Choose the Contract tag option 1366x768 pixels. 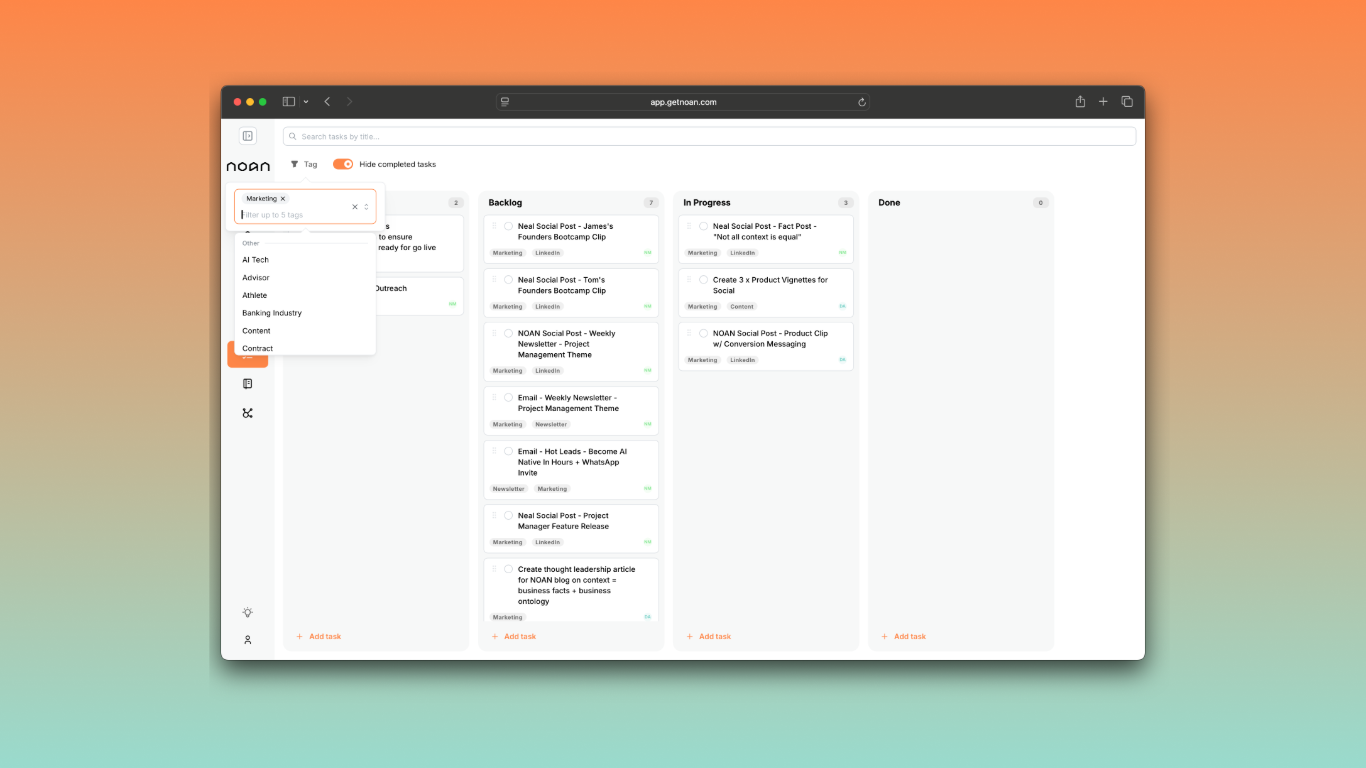tap(305, 348)
